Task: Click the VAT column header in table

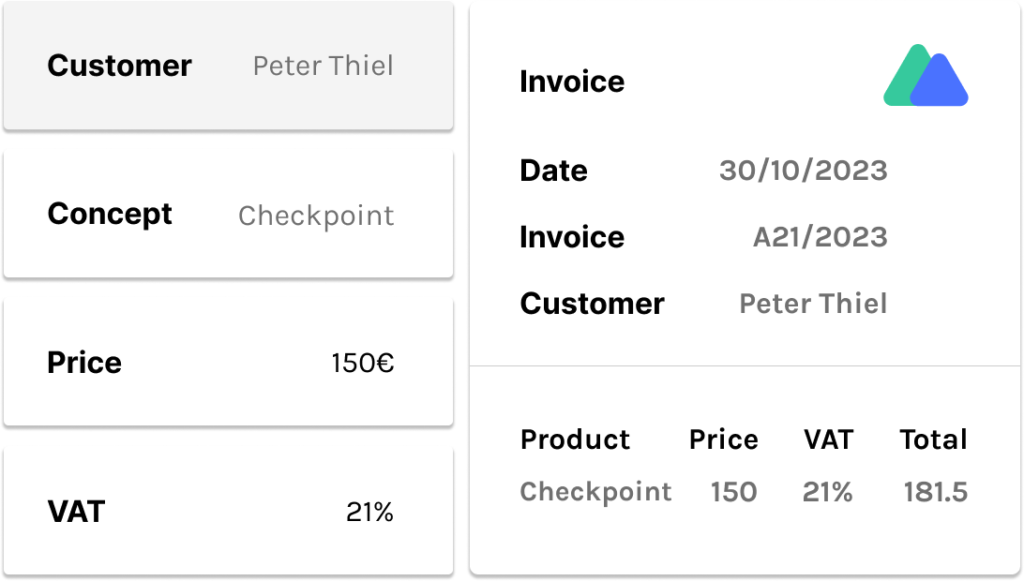Action: pos(828,439)
